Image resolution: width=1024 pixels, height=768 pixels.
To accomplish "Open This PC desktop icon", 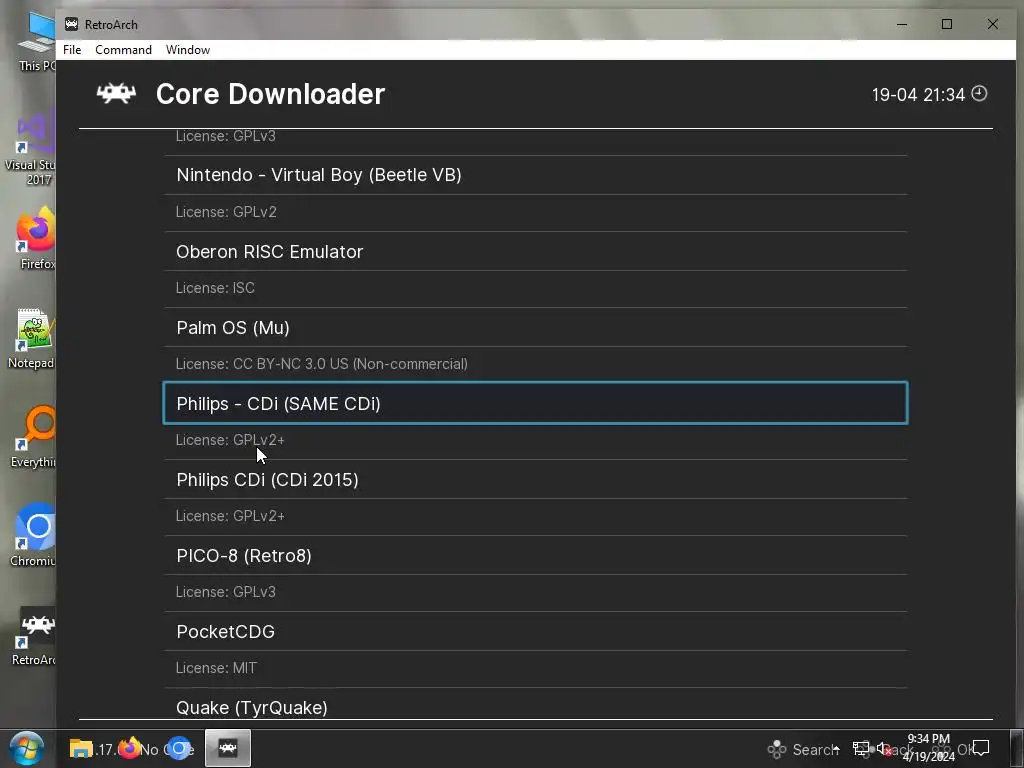I will [36, 42].
